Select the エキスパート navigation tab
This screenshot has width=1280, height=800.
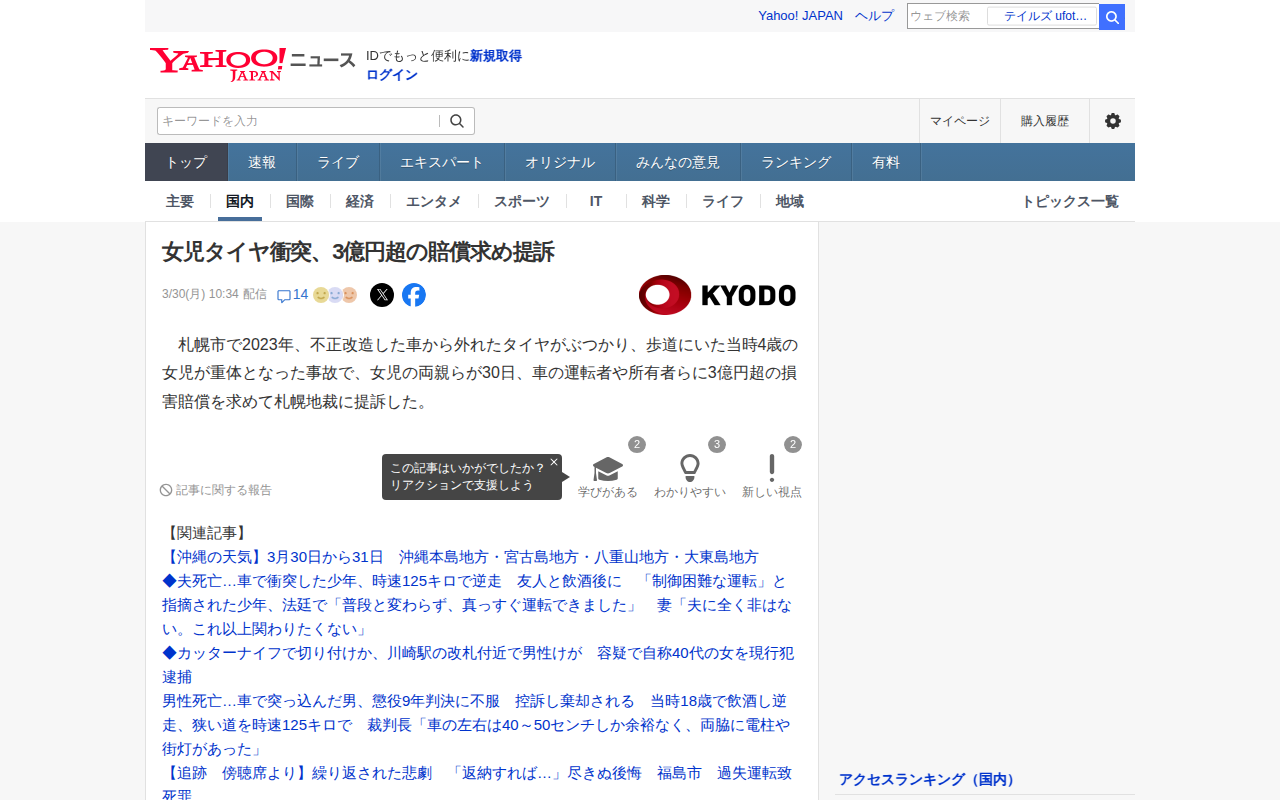coord(442,162)
